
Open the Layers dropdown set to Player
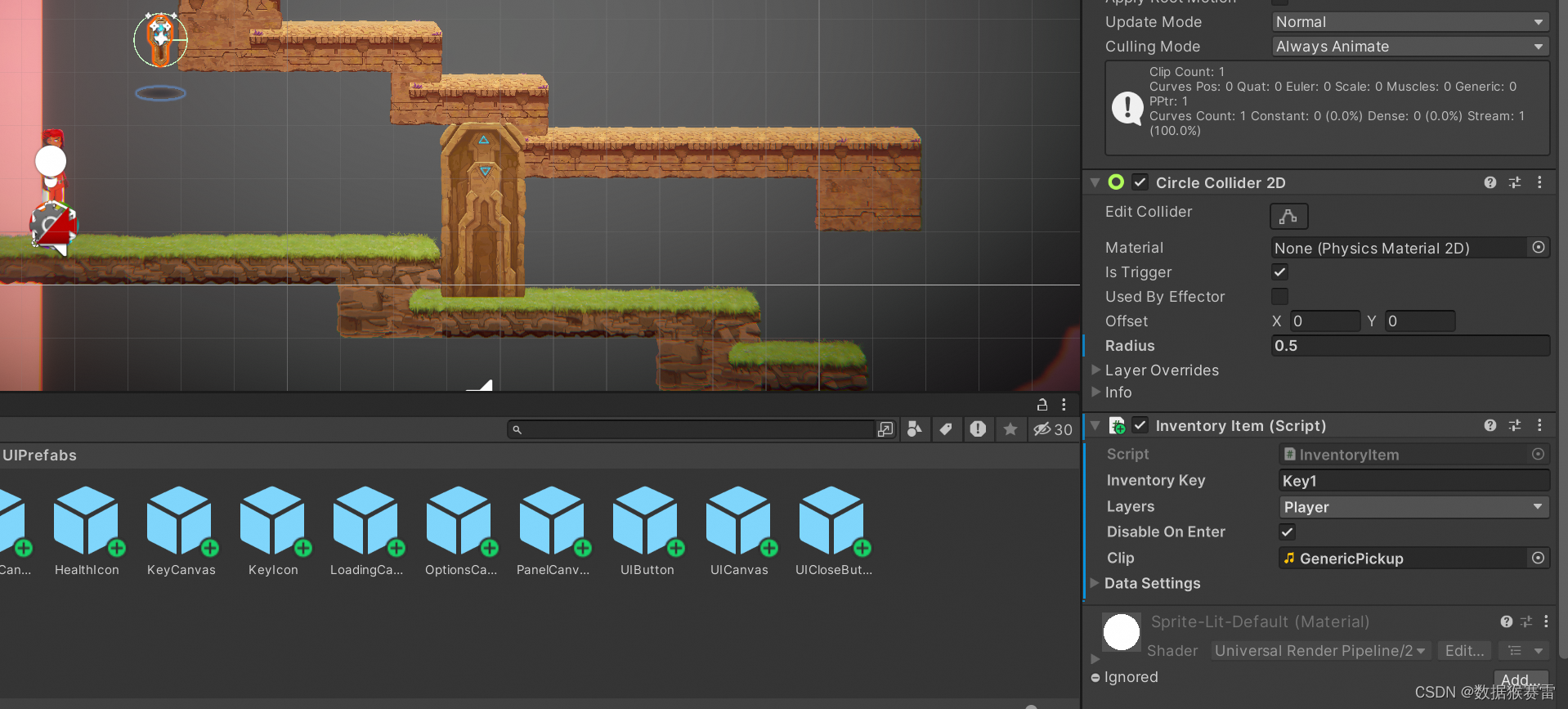tap(1414, 507)
